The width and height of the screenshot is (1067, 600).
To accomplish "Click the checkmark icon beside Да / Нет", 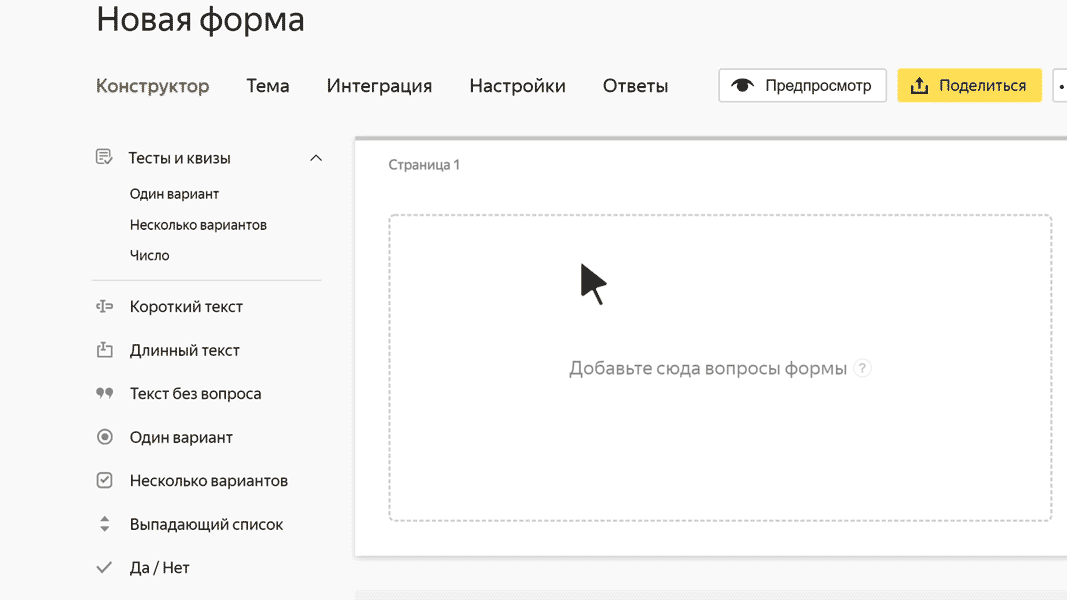I will [x=104, y=568].
